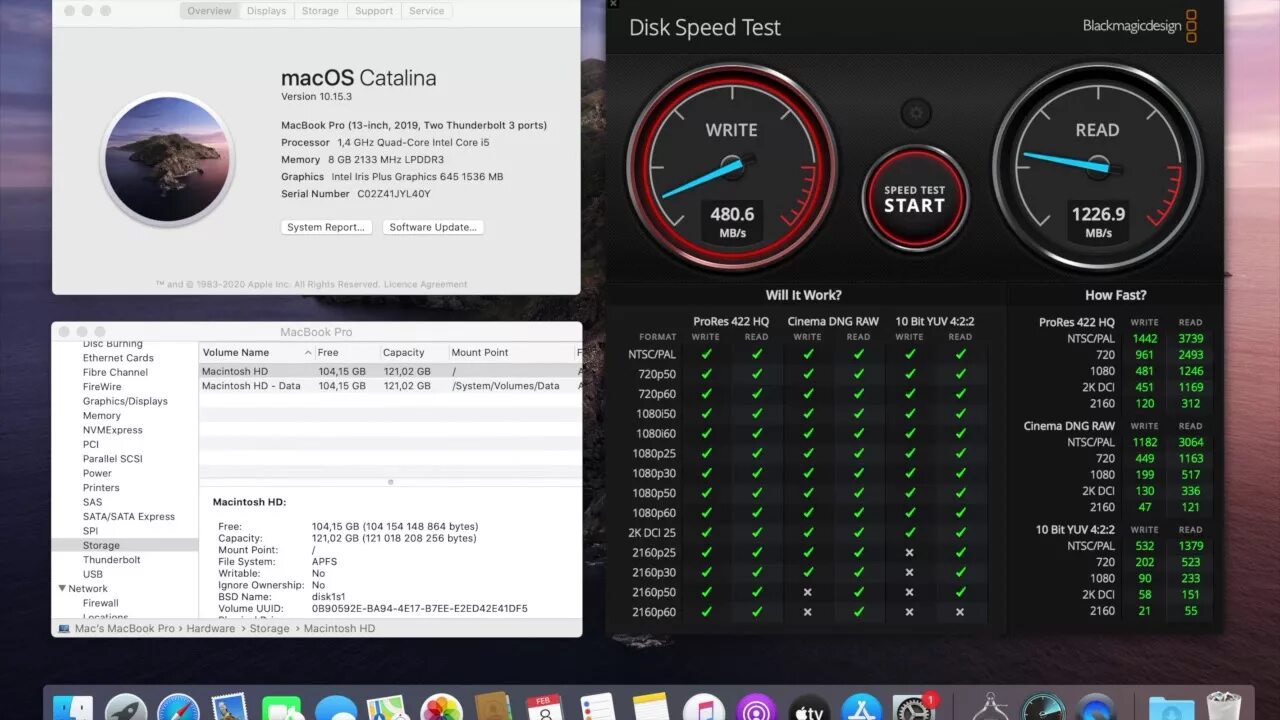Select Storage item in System Report sidebar

point(125,546)
